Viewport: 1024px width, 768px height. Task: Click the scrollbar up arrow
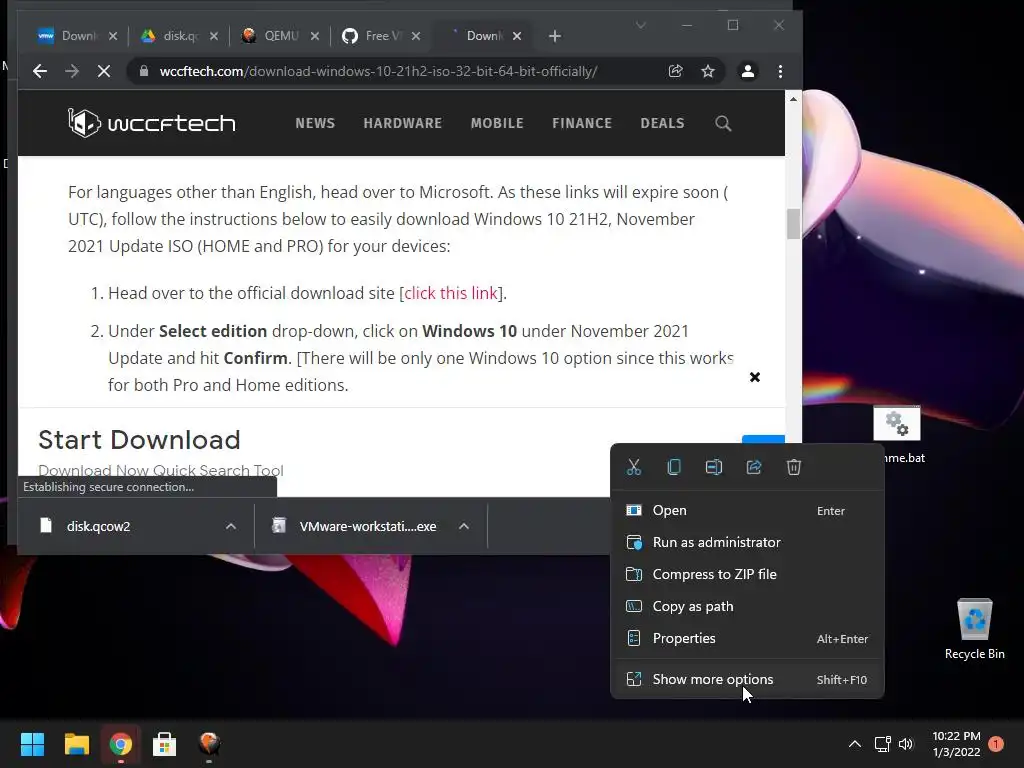(793, 99)
